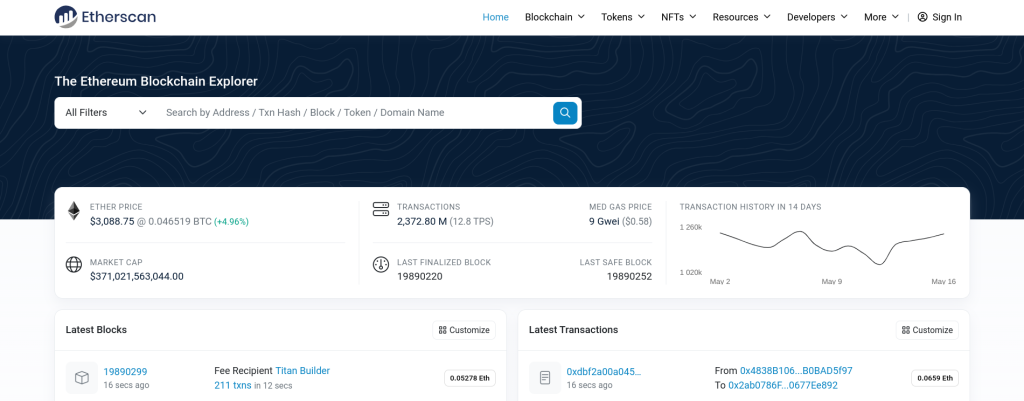Screen dimensions: 1024x401
Task: Open transaction hash 0xdbf2a00a045...
Action: (x=603, y=372)
